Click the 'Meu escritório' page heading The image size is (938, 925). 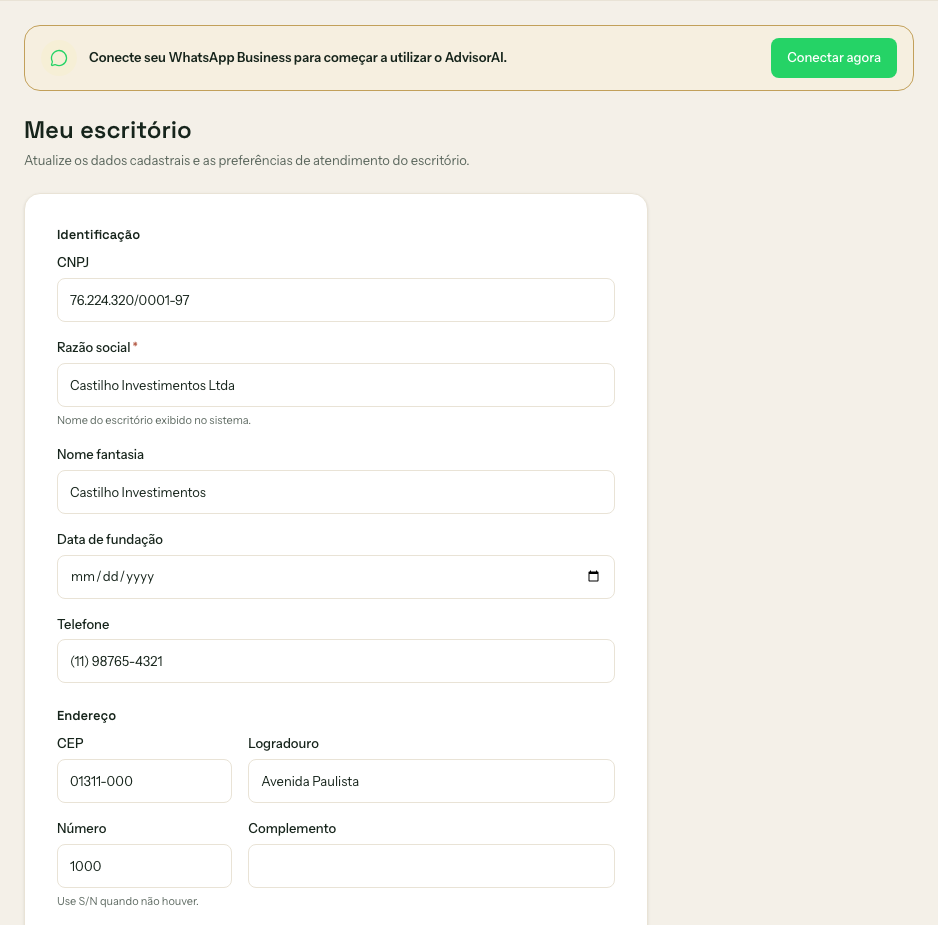point(108,130)
